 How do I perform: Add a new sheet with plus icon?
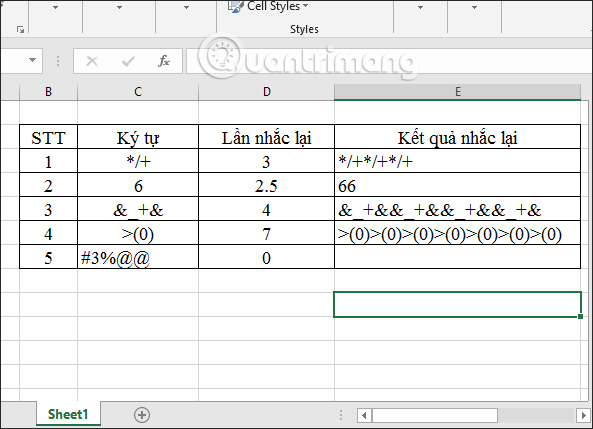pyautogui.click(x=142, y=415)
